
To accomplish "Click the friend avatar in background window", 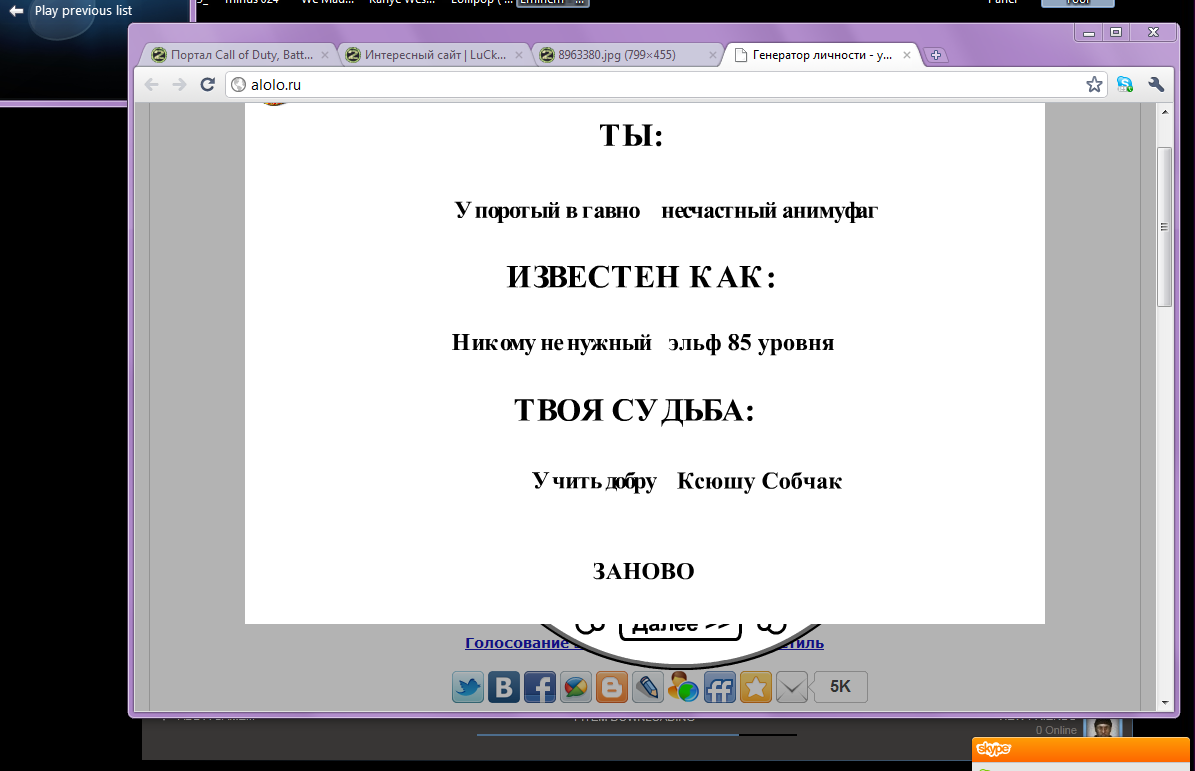I will pyautogui.click(x=1102, y=728).
